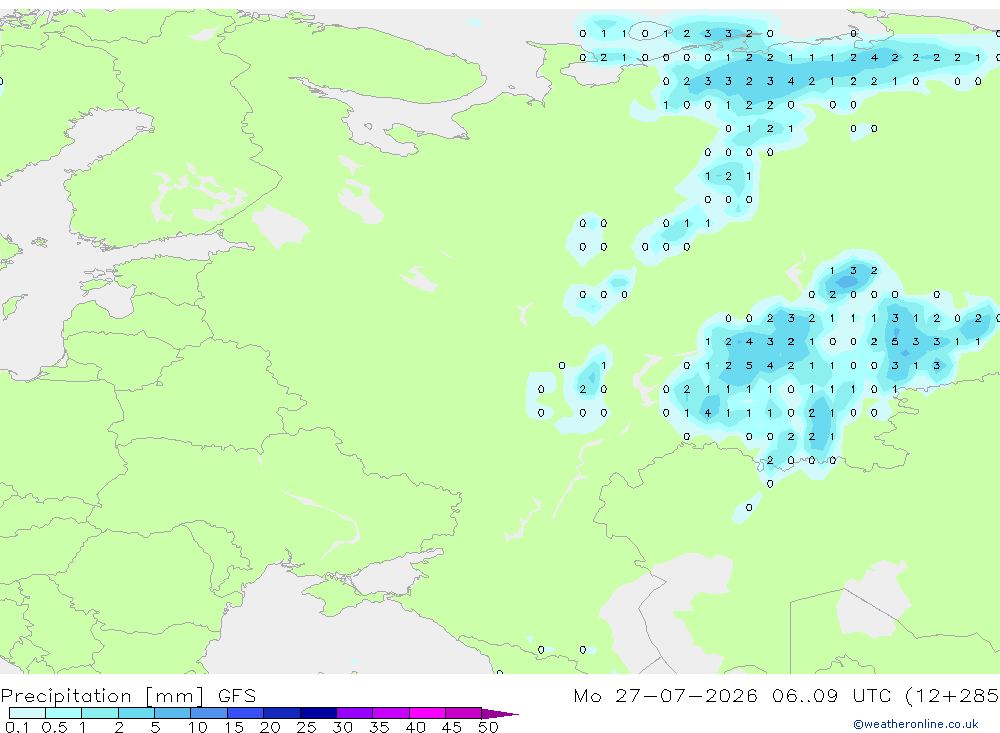The width and height of the screenshot is (1000, 733).
Task: Click the "[mm]" unit label
Action: (175, 695)
